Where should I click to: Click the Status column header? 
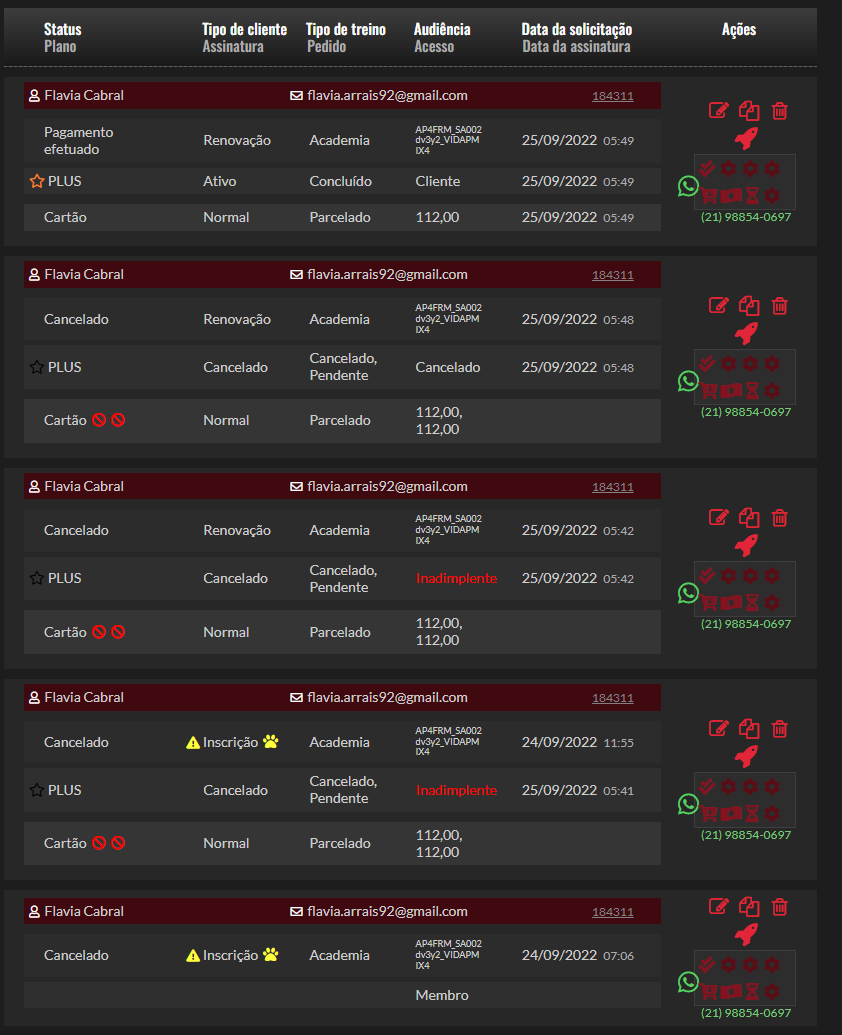click(x=63, y=30)
